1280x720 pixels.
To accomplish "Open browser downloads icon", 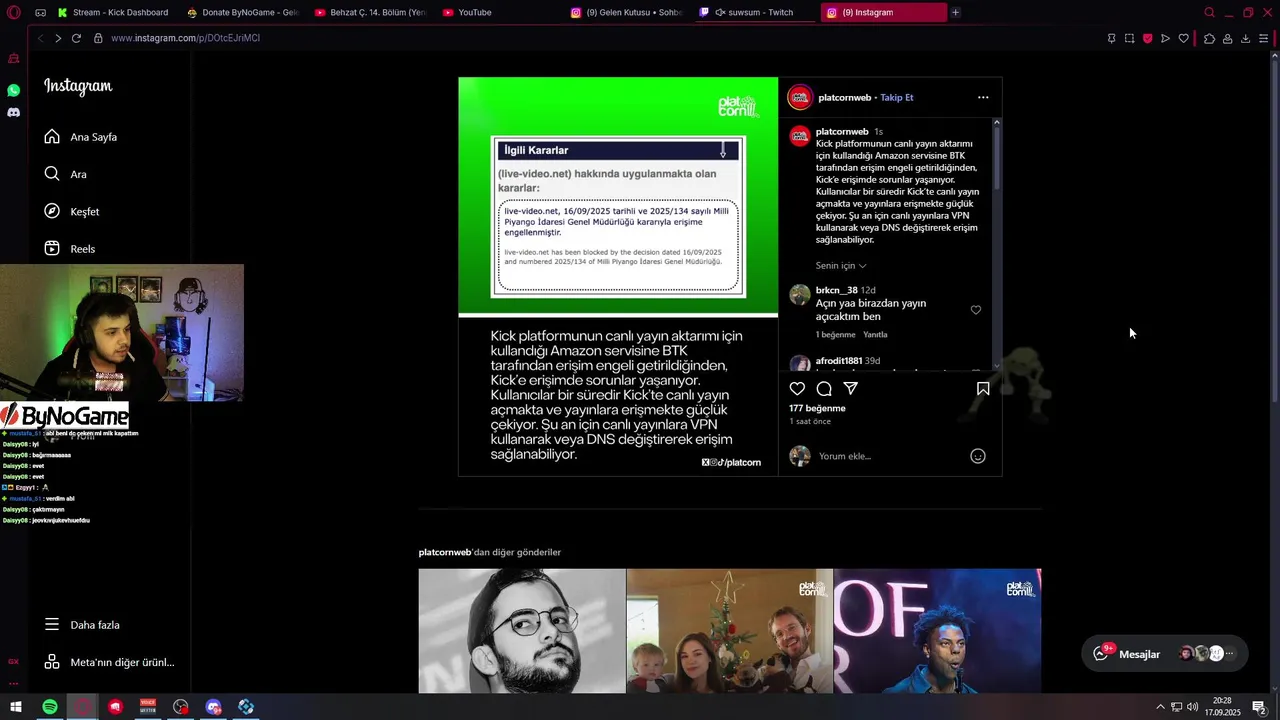I will click(x=1245, y=38).
